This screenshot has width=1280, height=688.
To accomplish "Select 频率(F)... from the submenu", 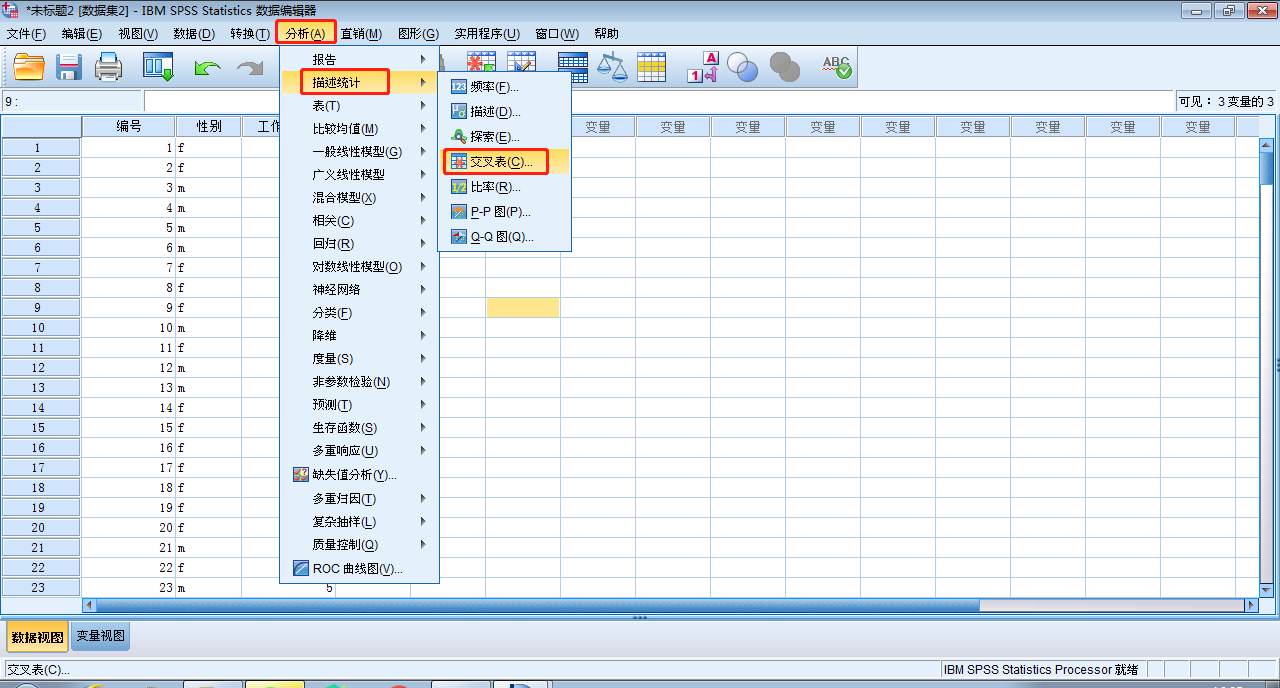I will pos(494,87).
